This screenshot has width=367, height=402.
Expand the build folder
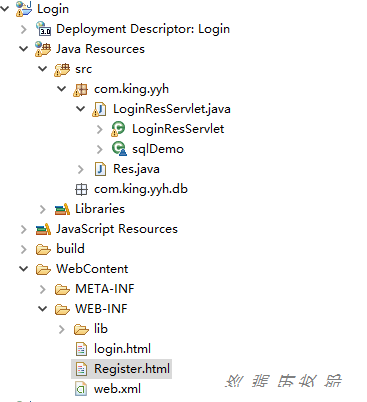point(24,249)
